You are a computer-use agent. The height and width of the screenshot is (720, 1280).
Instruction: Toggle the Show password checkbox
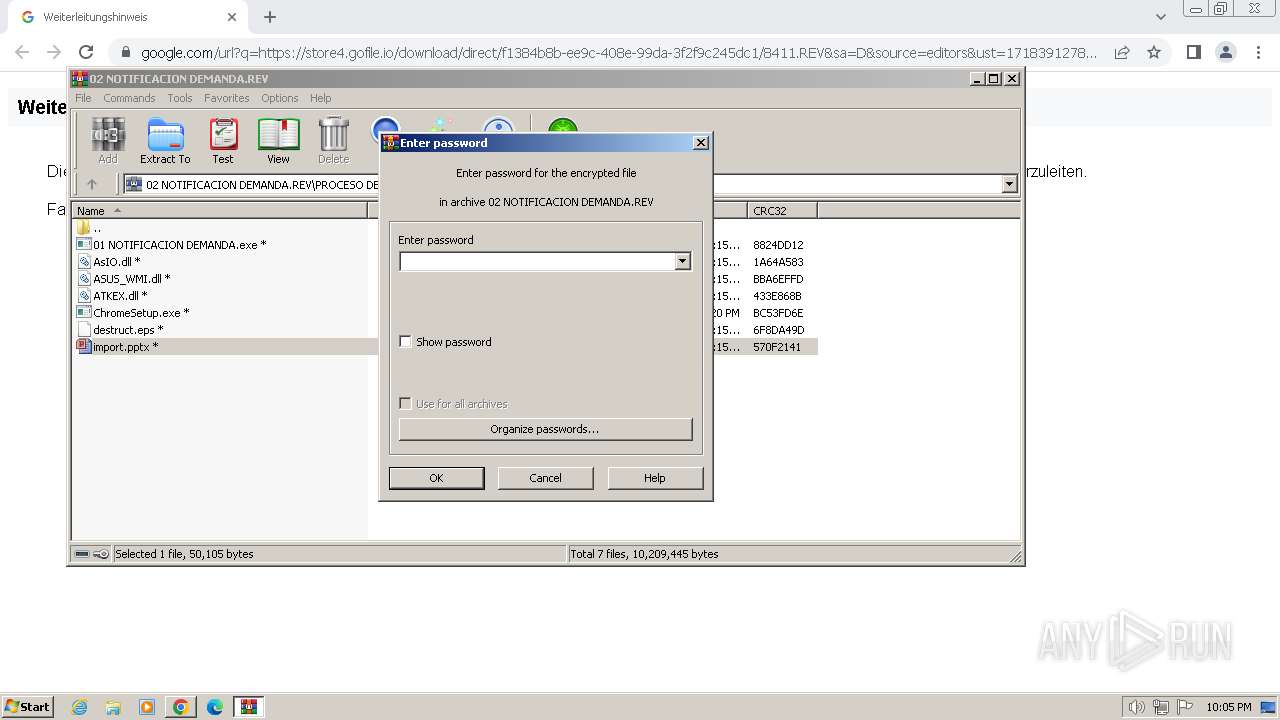click(405, 342)
